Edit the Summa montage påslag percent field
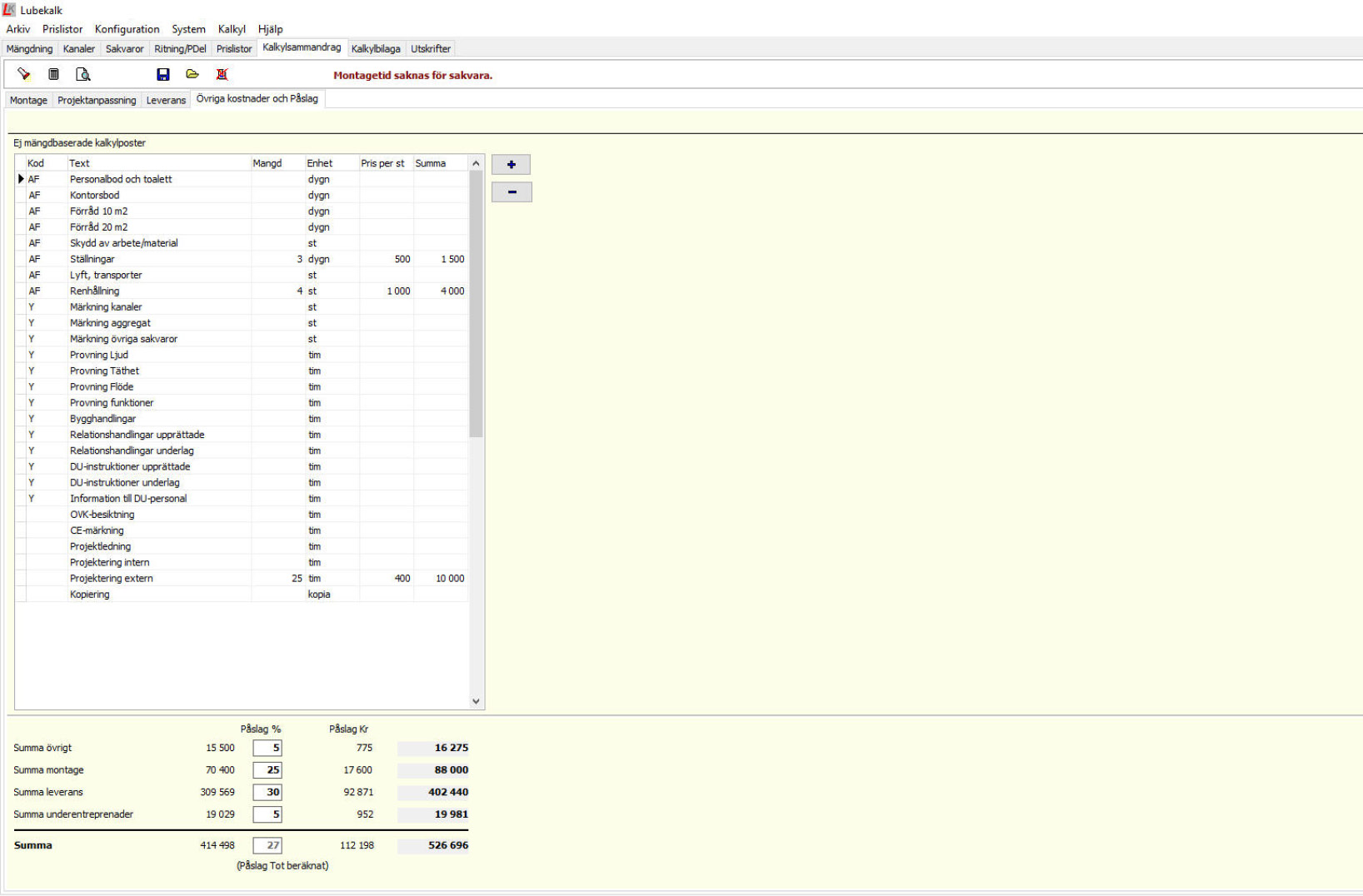The width and height of the screenshot is (1363, 896). pyautogui.click(x=267, y=770)
